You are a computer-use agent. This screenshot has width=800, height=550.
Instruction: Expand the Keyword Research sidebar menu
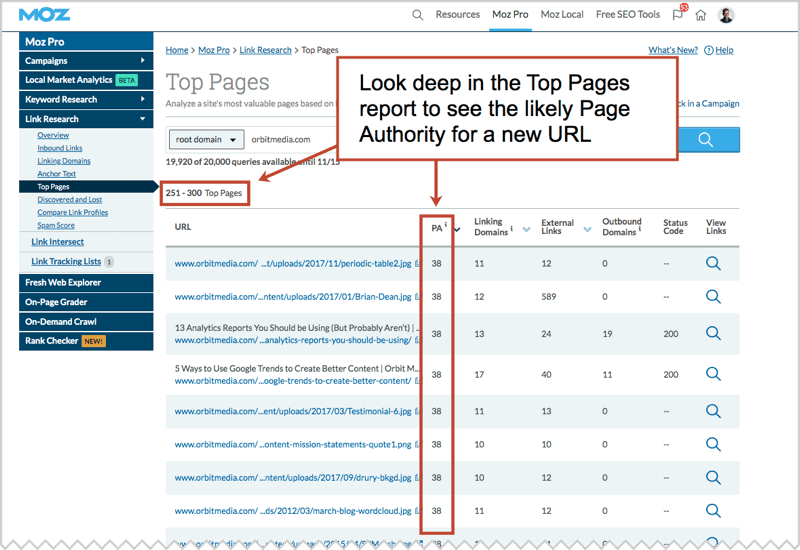[86, 99]
